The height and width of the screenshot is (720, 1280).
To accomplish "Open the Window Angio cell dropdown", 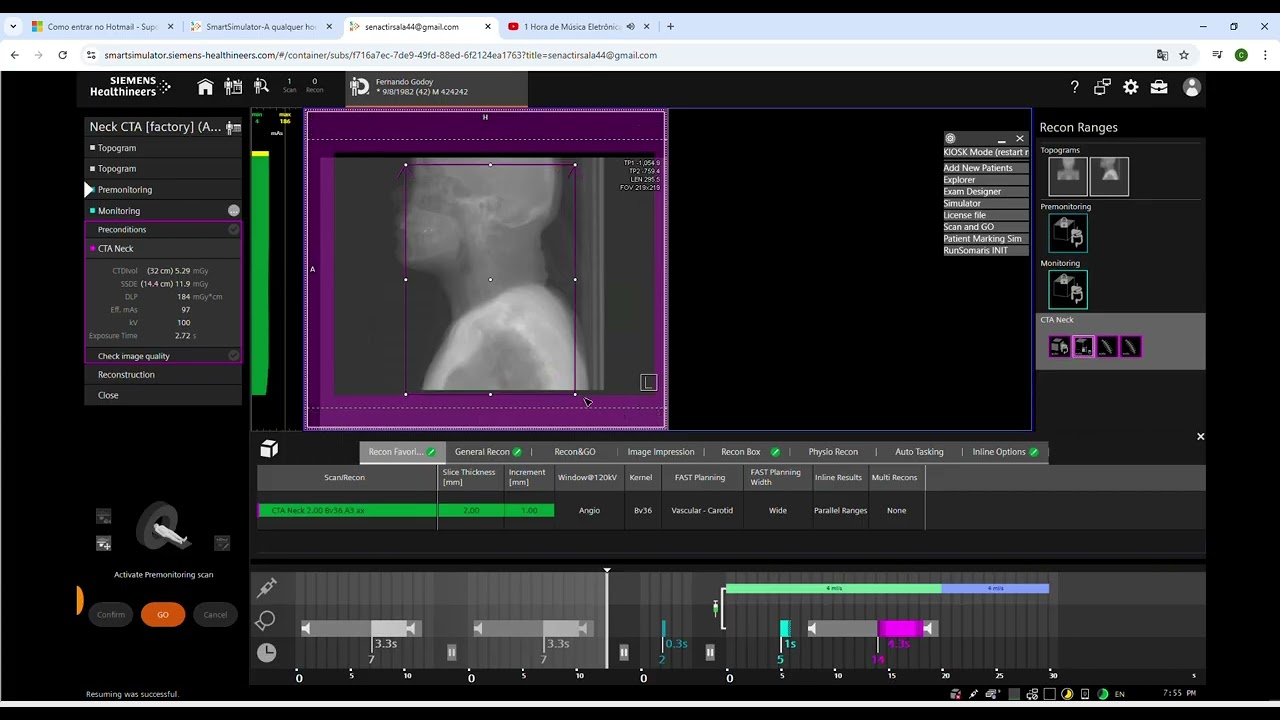I will click(590, 510).
